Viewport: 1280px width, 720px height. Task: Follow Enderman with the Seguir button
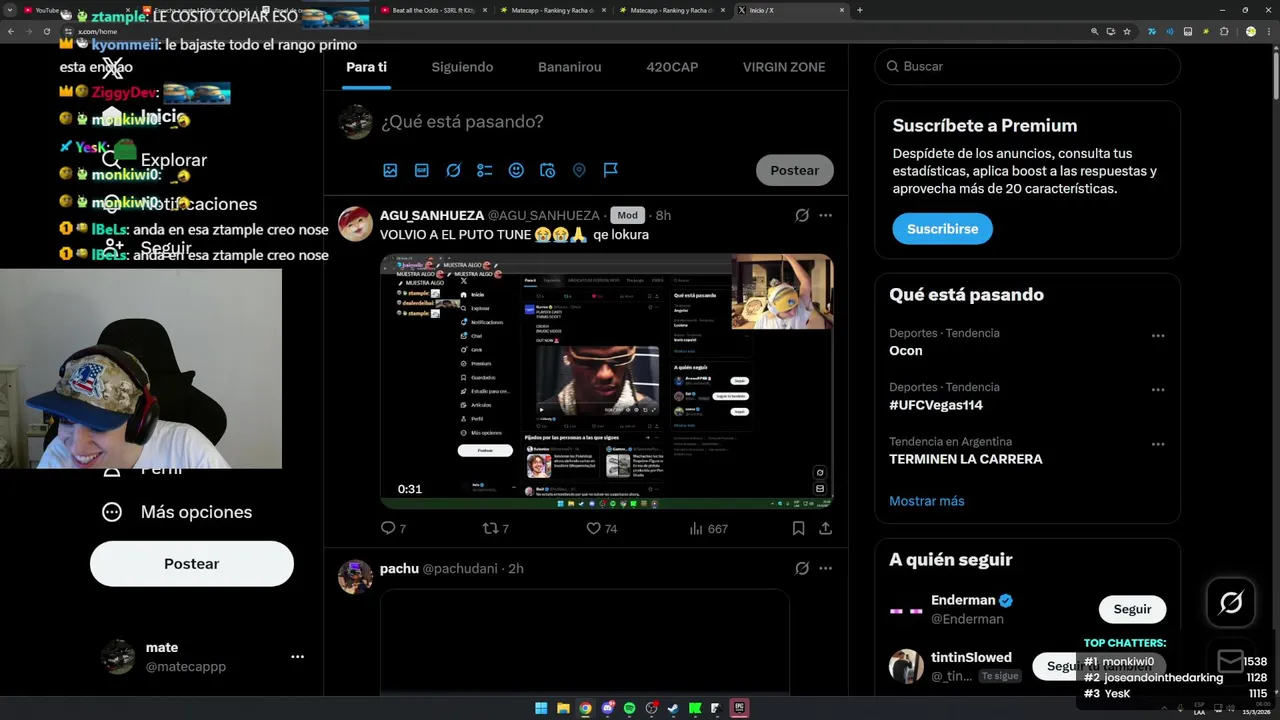coord(1132,609)
